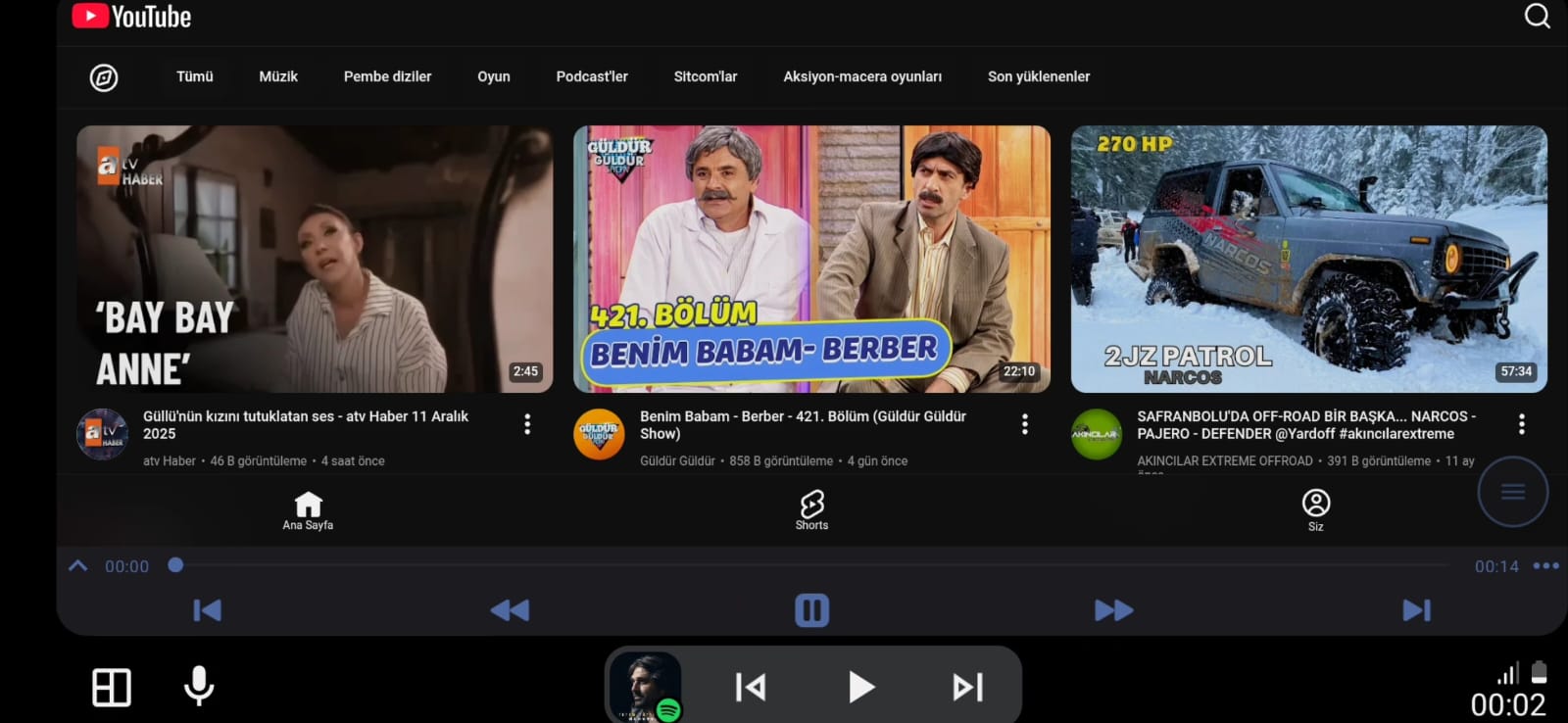Pause playback in blue player bar
This screenshot has height=723, width=1568.
click(811, 610)
